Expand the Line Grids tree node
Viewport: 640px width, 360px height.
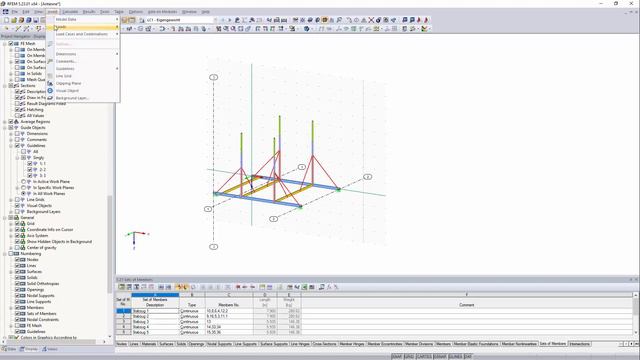pyautogui.click(x=11, y=200)
